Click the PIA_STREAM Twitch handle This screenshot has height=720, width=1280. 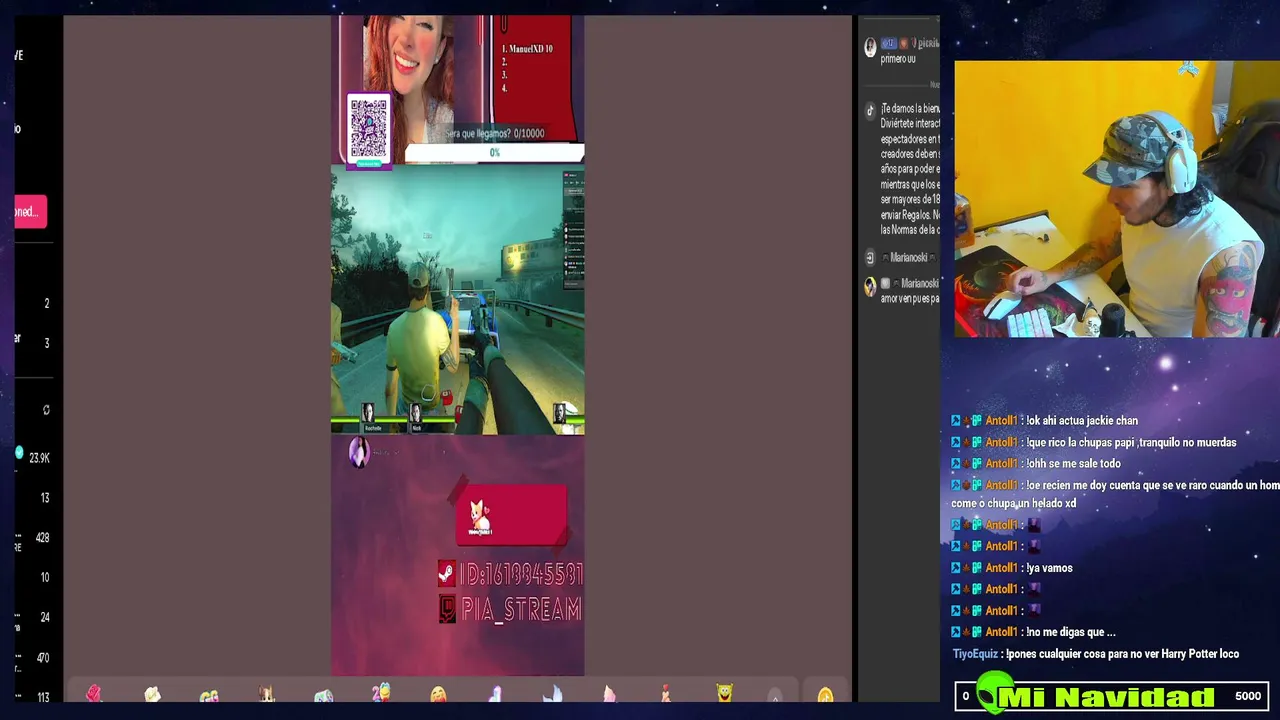tap(520, 609)
